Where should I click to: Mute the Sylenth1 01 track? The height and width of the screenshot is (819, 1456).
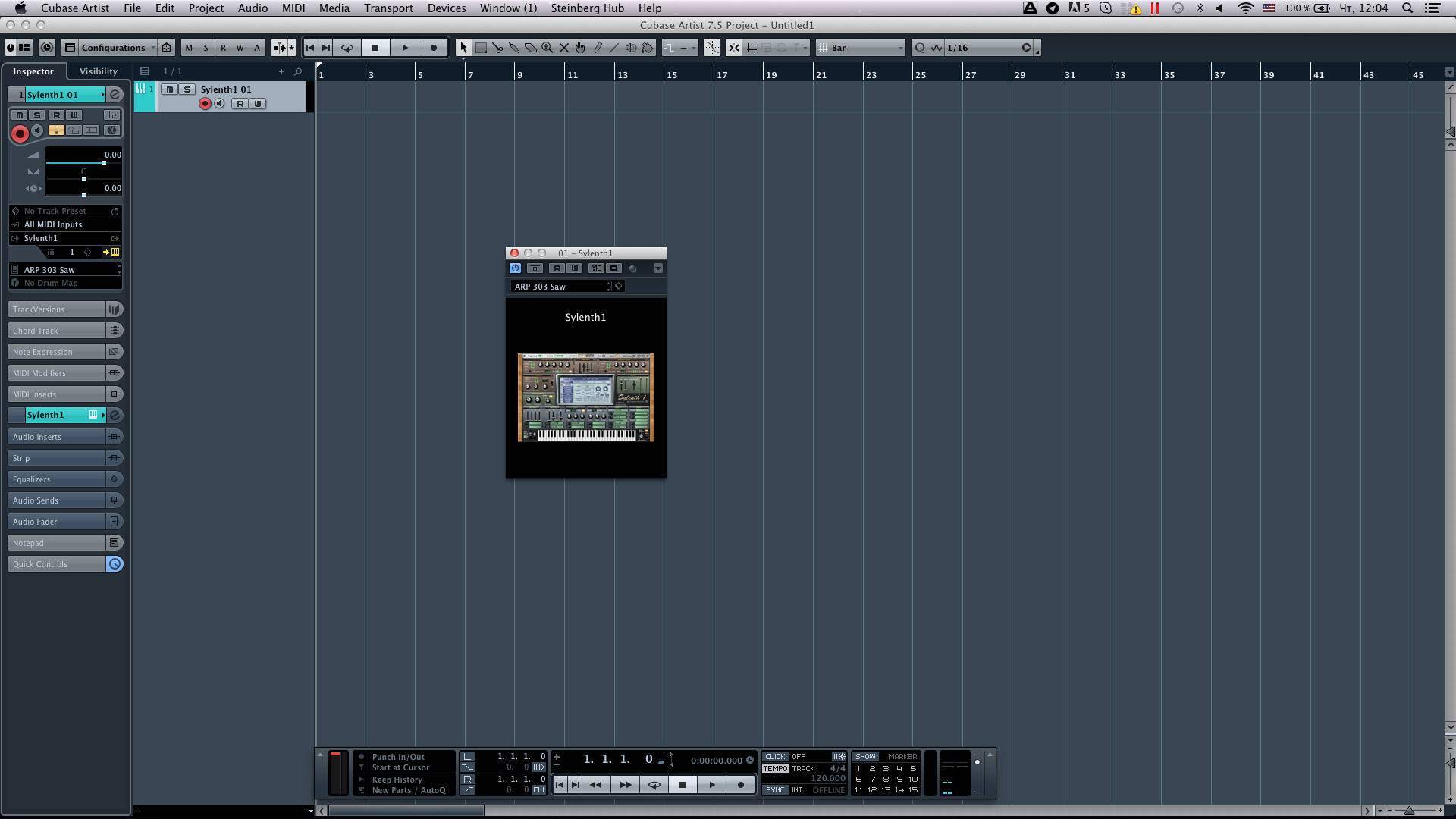(x=170, y=89)
